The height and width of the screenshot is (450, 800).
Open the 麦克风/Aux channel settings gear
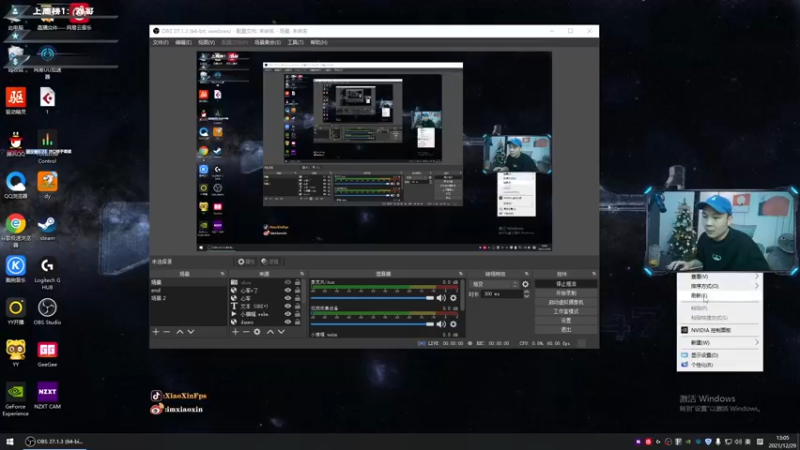pyautogui.click(x=453, y=298)
